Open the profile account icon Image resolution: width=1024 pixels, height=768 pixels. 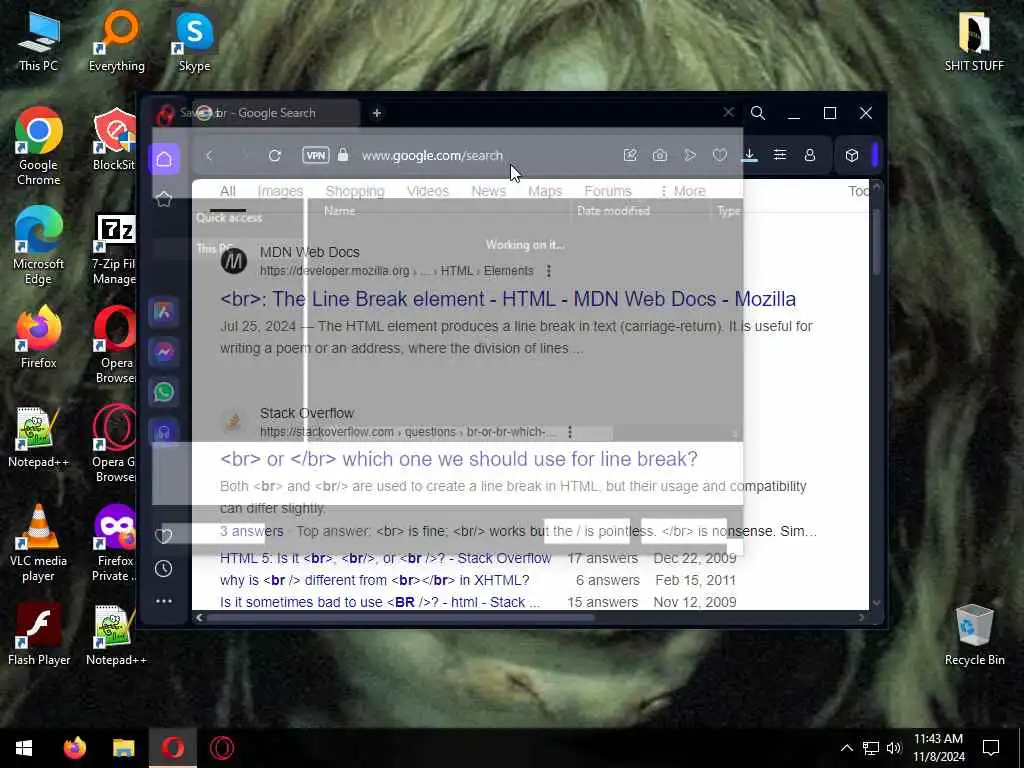810,155
